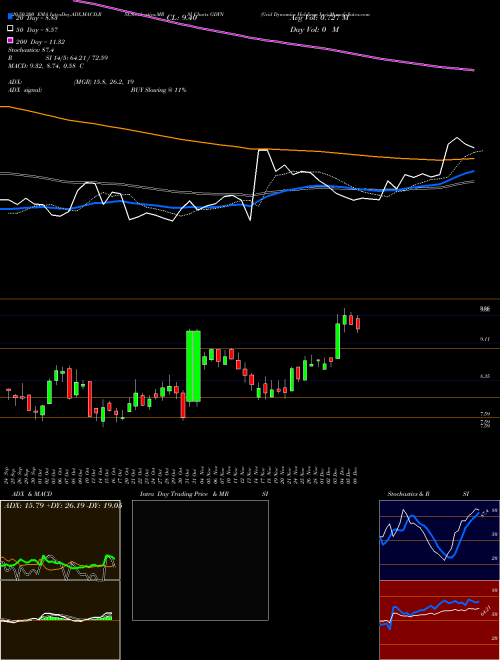The width and height of the screenshot is (500, 660).
Task: Click the 'Intra Day Trading Price & MR' title
Action: click(184, 494)
